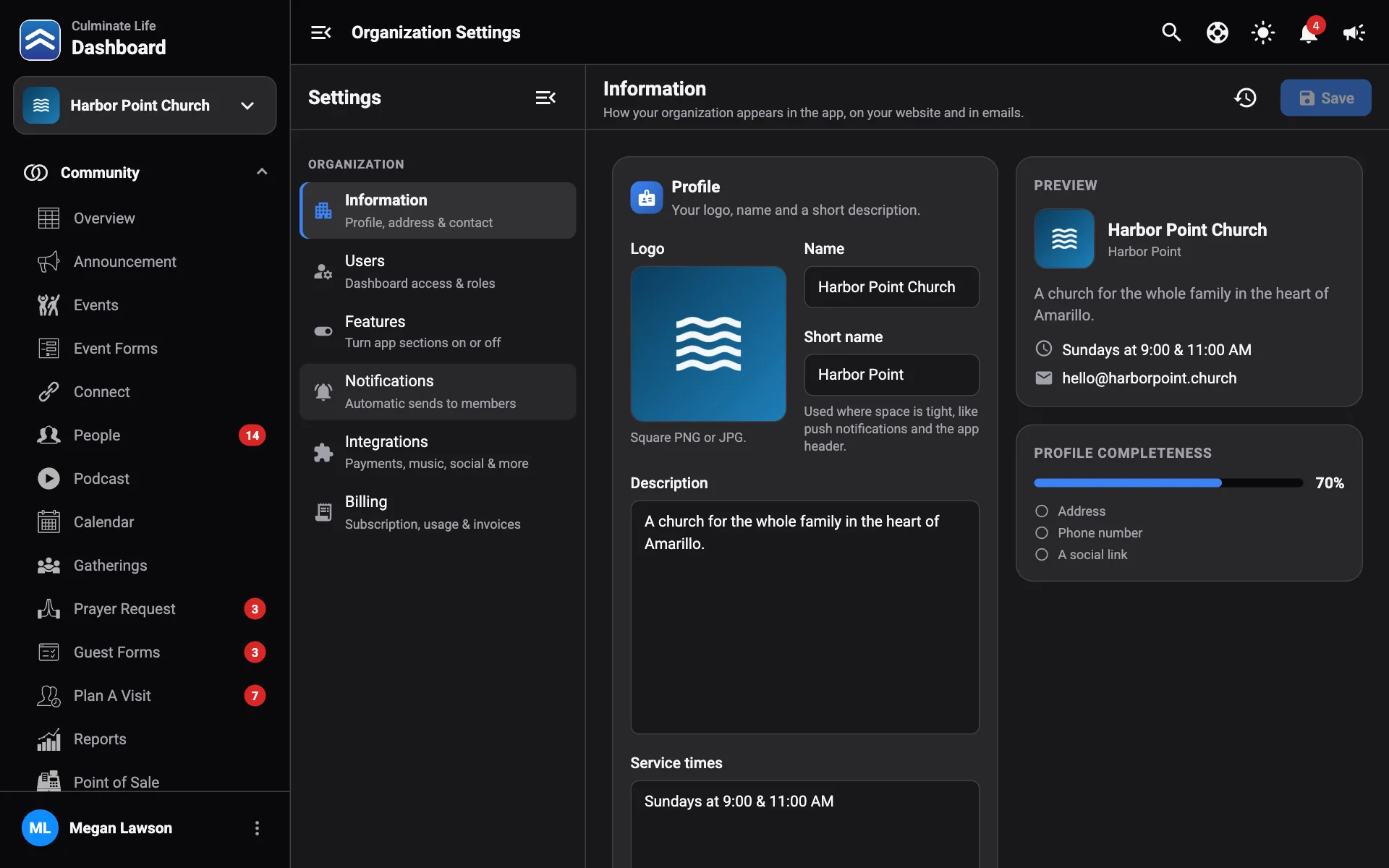The width and height of the screenshot is (1389, 868).
Task: Open the search icon in top bar
Action: coord(1171,33)
